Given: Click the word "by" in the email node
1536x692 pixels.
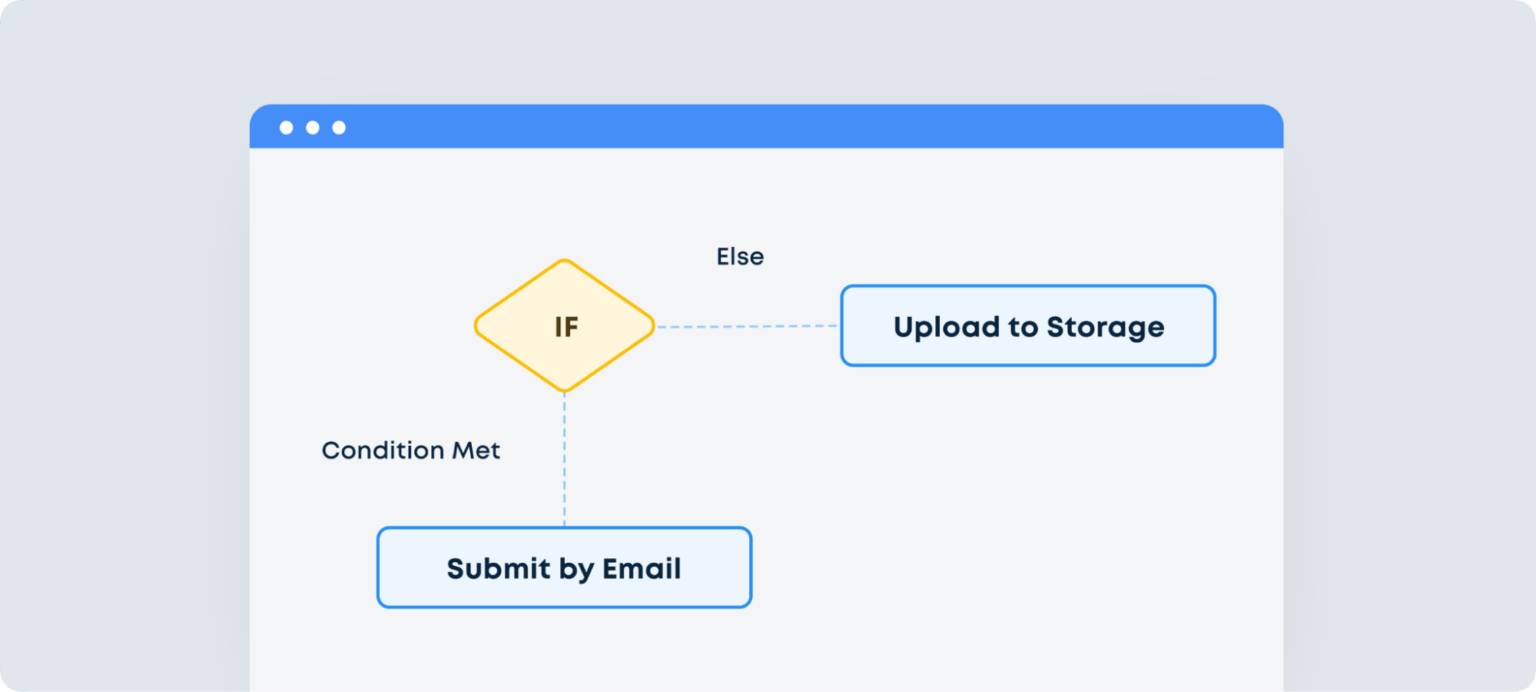Looking at the screenshot, I should 571,569.
